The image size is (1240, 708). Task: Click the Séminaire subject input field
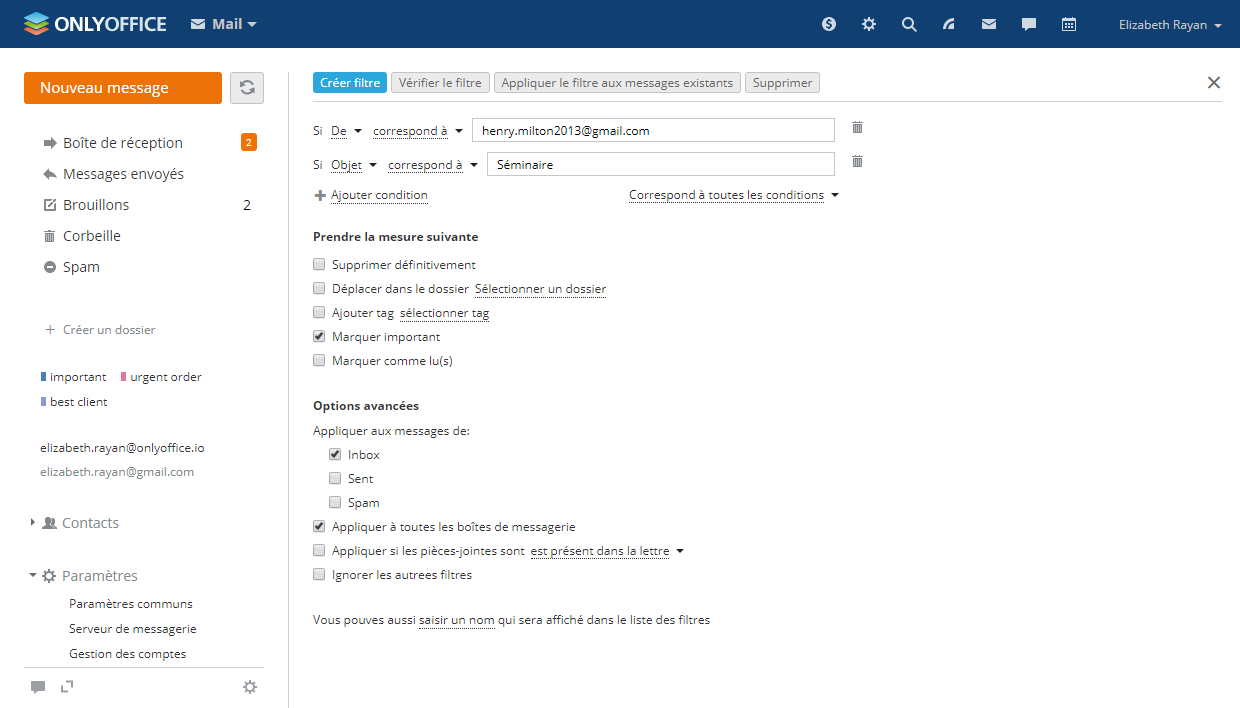tap(660, 165)
